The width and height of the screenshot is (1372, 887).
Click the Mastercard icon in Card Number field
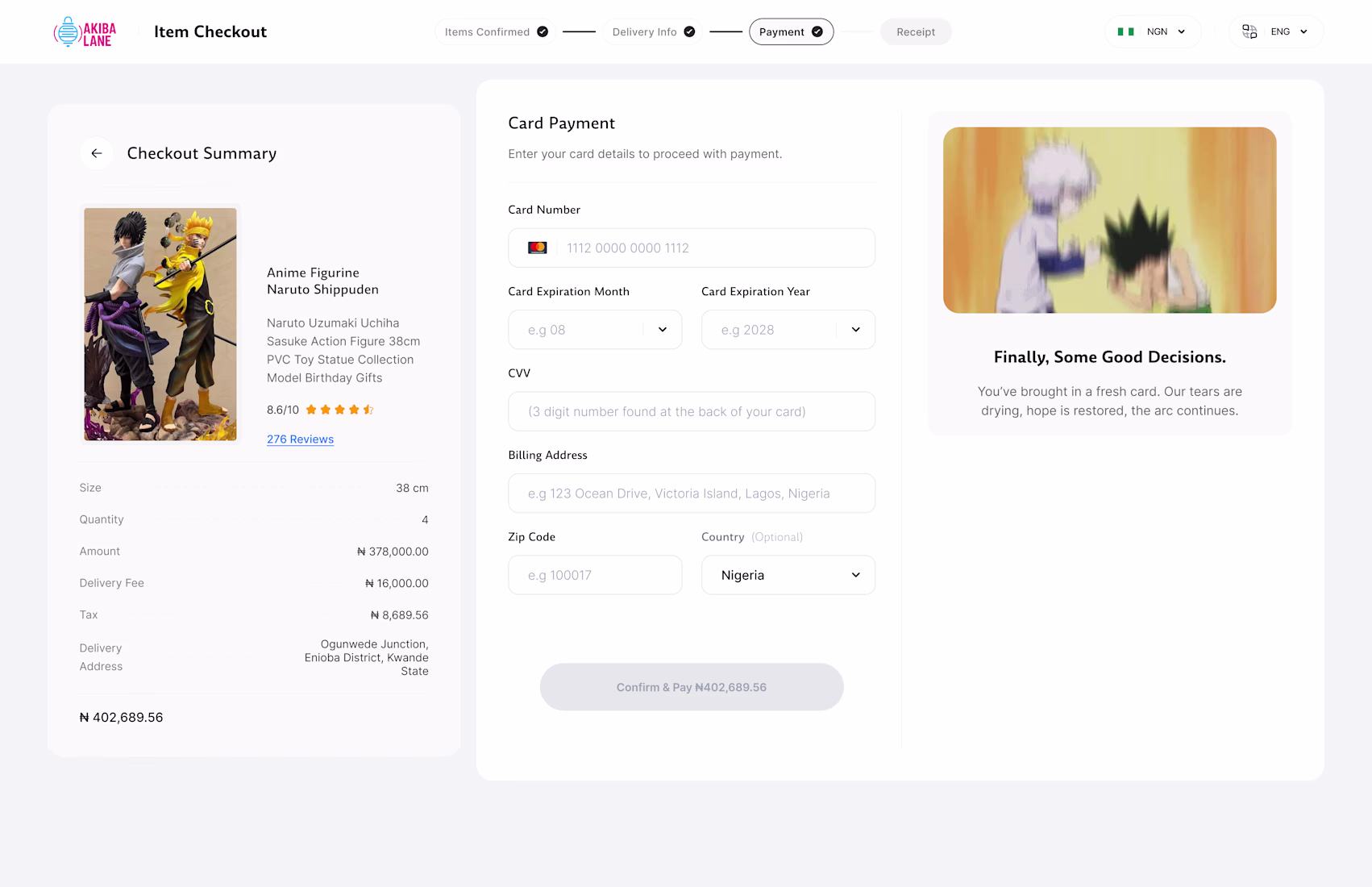click(x=538, y=248)
